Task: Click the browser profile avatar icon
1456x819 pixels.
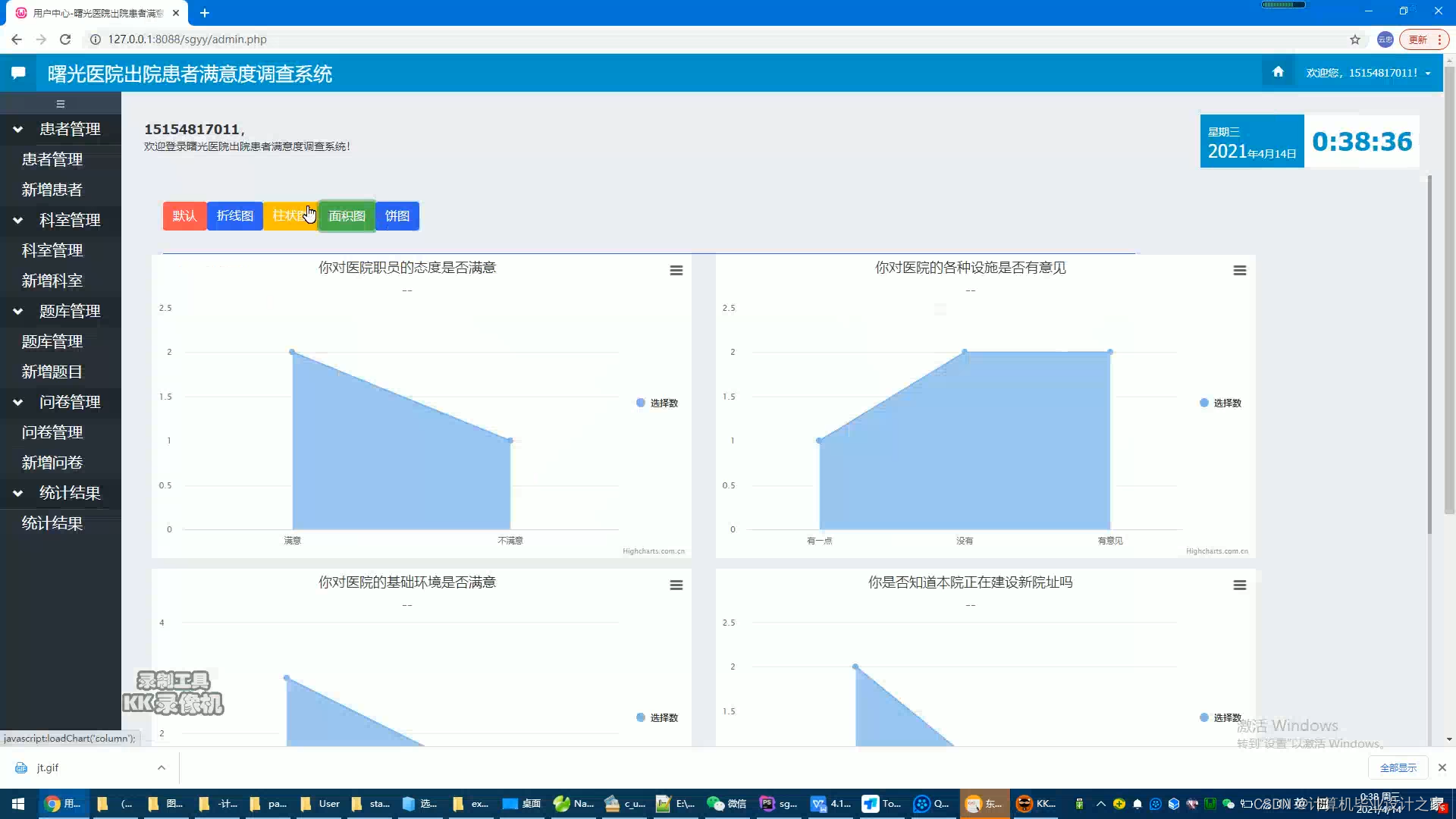Action: pyautogui.click(x=1385, y=39)
